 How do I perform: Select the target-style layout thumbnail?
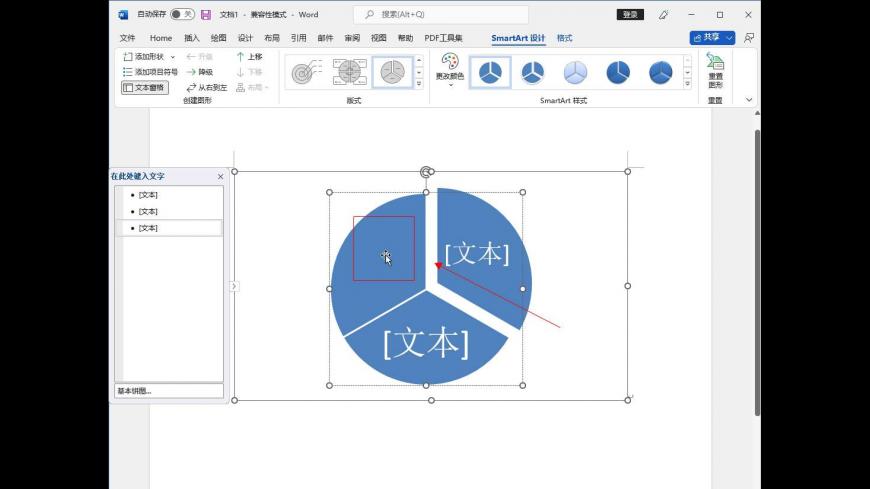pyautogui.click(x=305, y=72)
